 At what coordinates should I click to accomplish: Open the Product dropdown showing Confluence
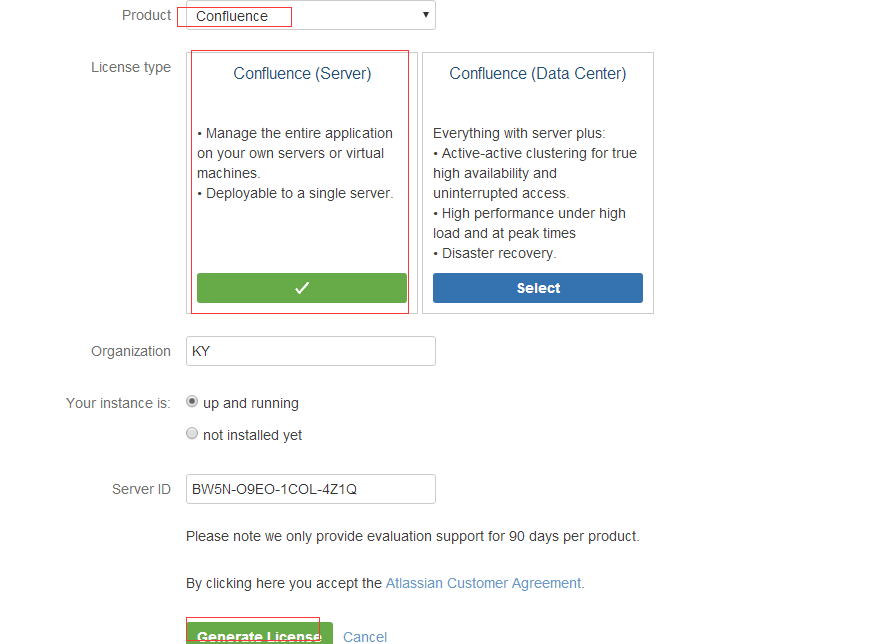point(311,15)
